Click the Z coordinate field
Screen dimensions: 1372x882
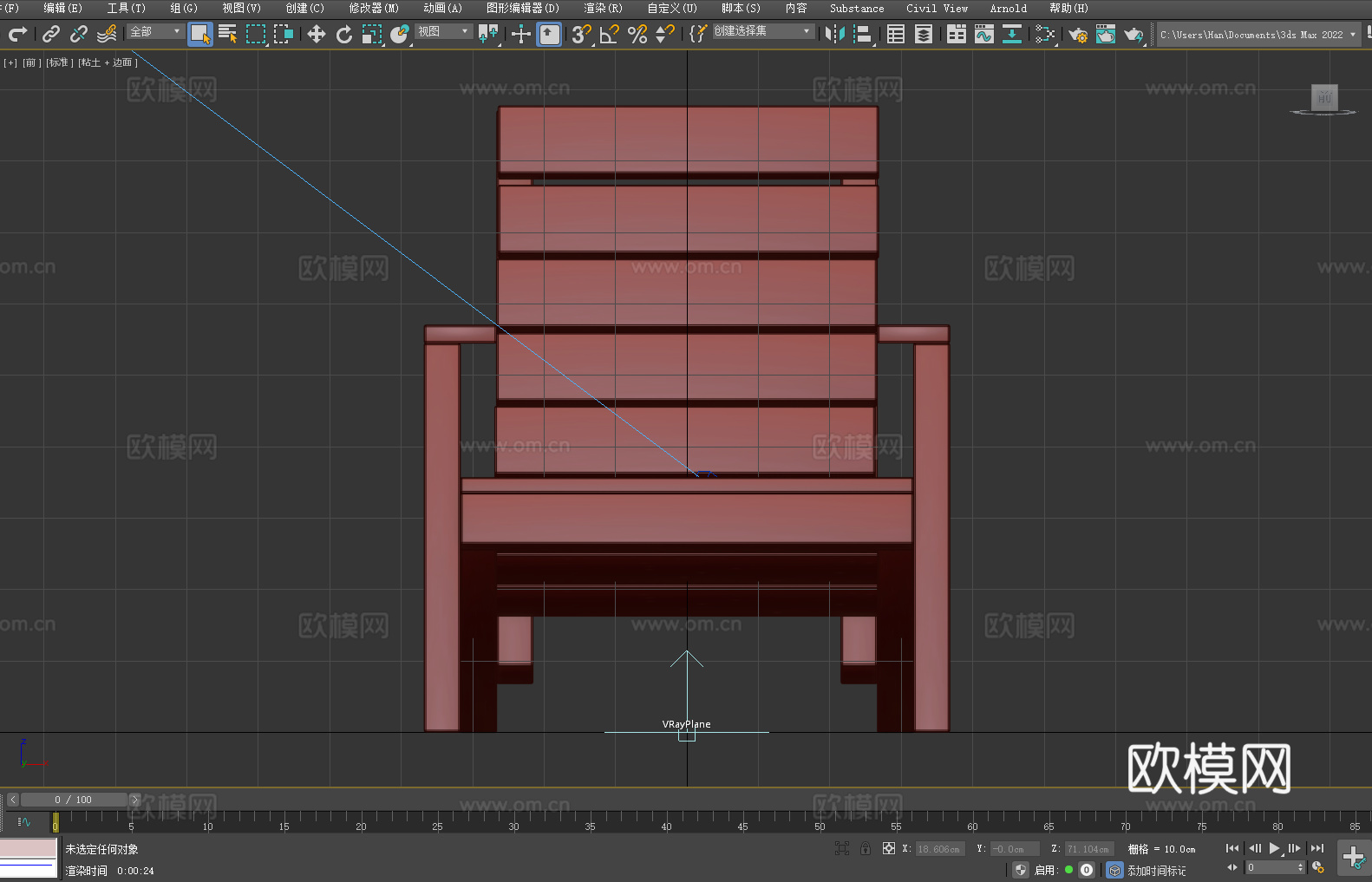coord(1088,849)
